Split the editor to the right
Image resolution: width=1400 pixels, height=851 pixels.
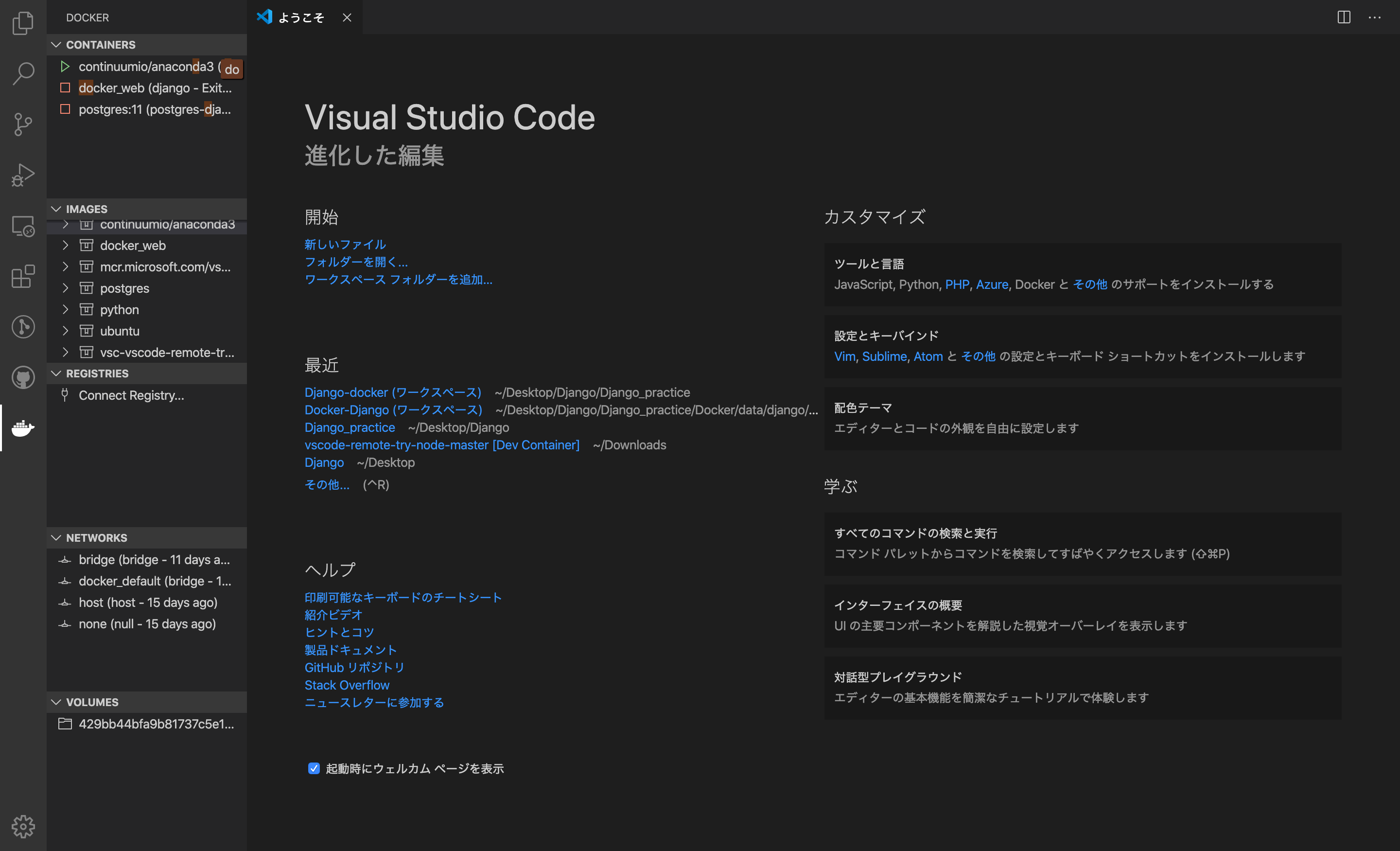click(x=1344, y=17)
